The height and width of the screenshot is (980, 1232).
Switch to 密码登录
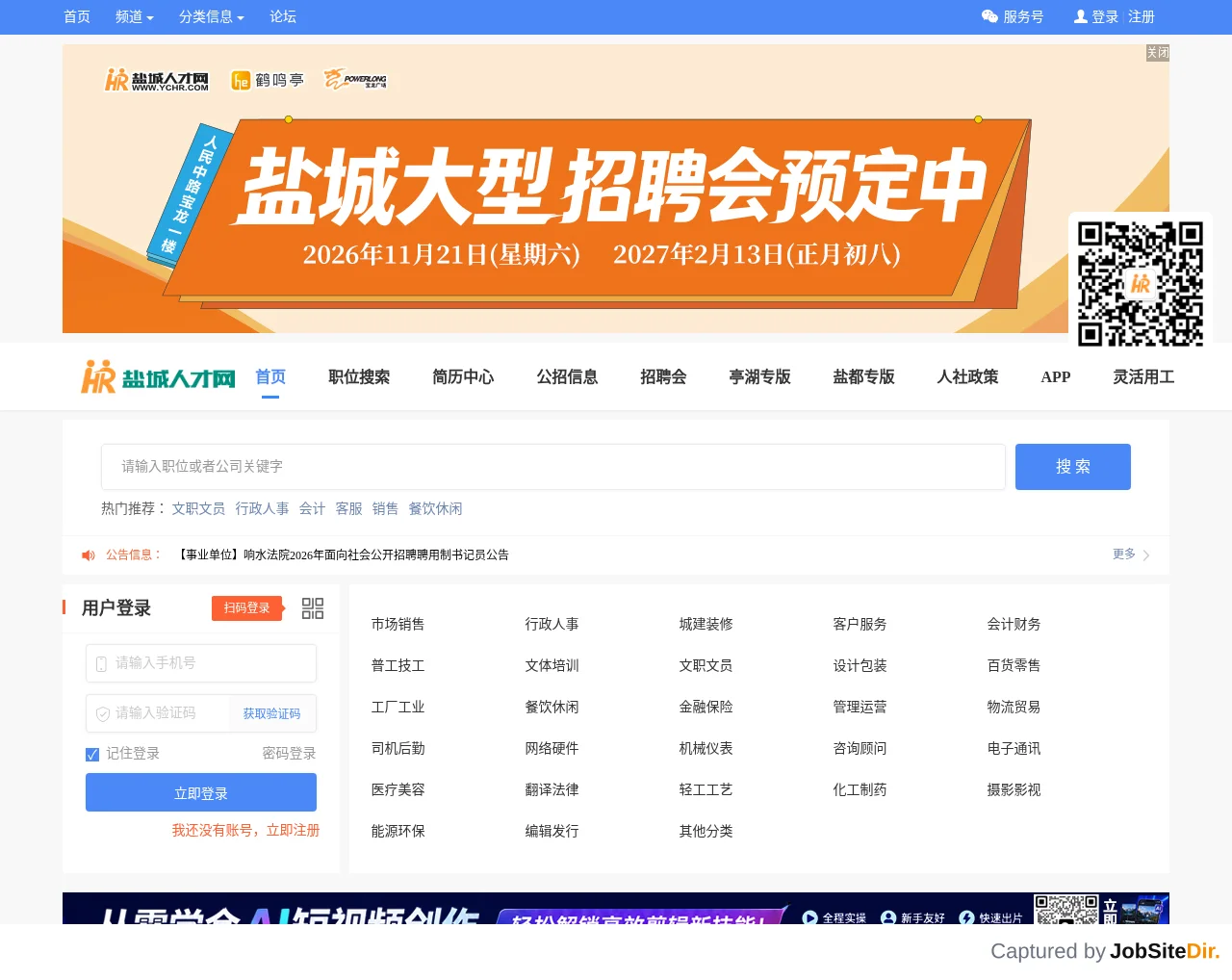(289, 754)
